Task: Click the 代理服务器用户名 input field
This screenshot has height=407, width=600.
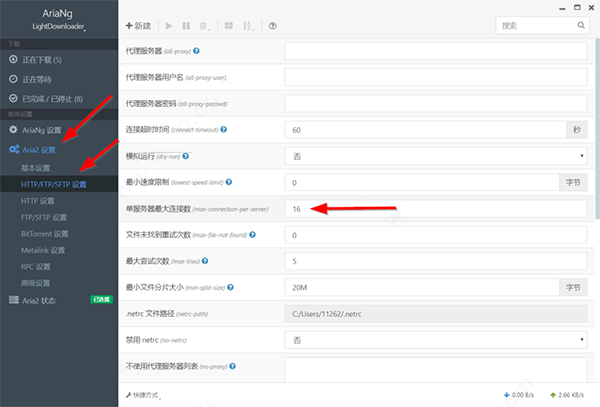Action: click(x=435, y=77)
